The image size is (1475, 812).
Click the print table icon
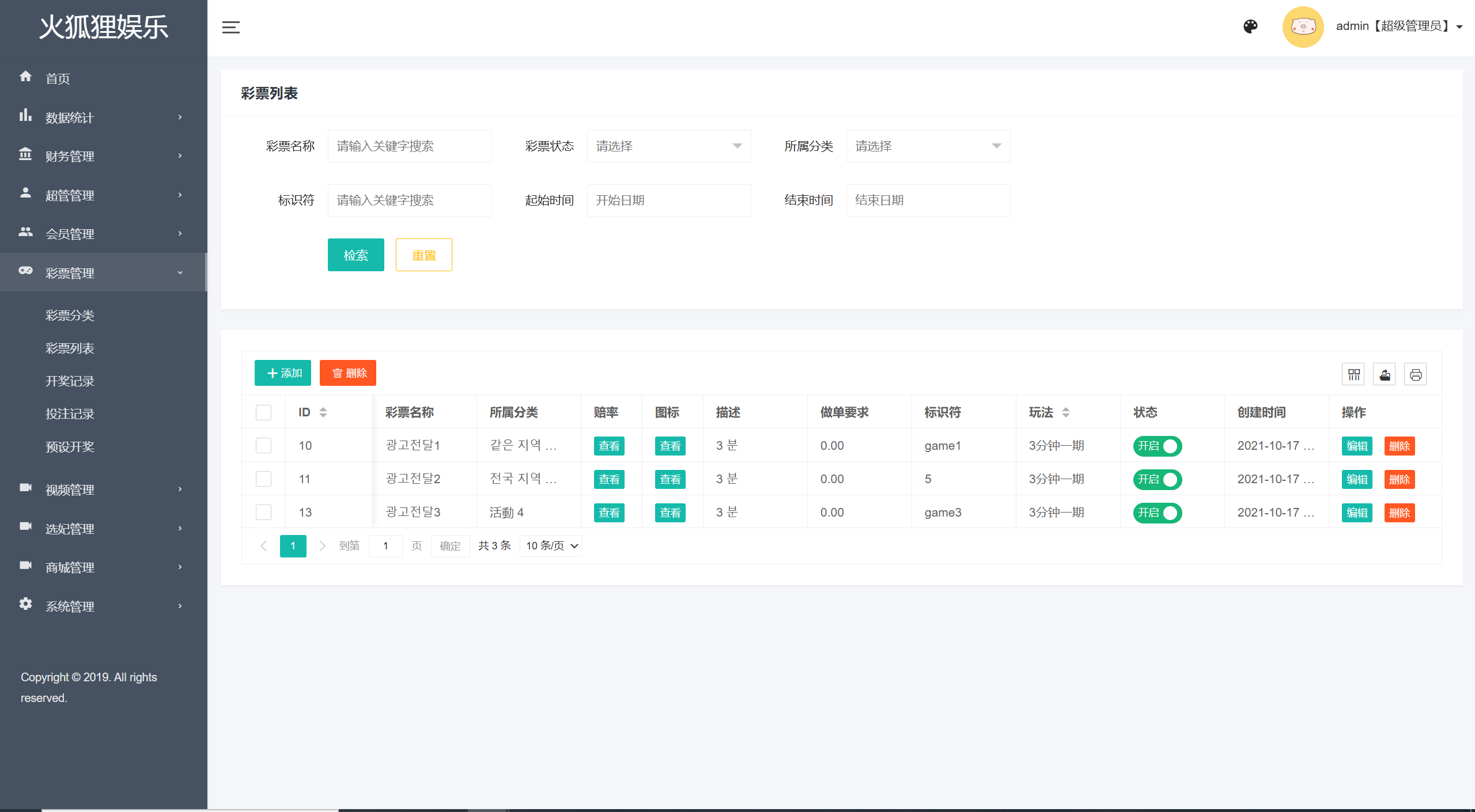coord(1416,375)
